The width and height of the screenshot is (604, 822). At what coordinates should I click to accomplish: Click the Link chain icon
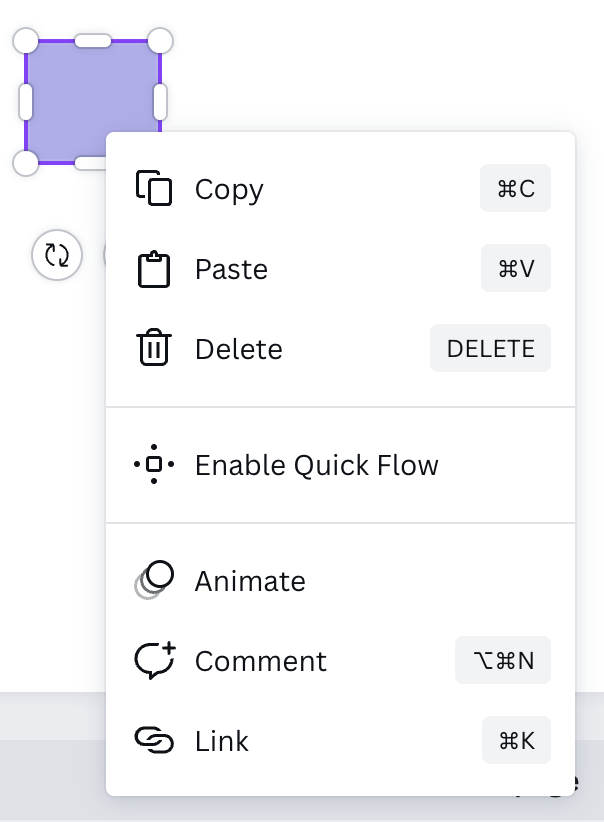click(x=154, y=740)
